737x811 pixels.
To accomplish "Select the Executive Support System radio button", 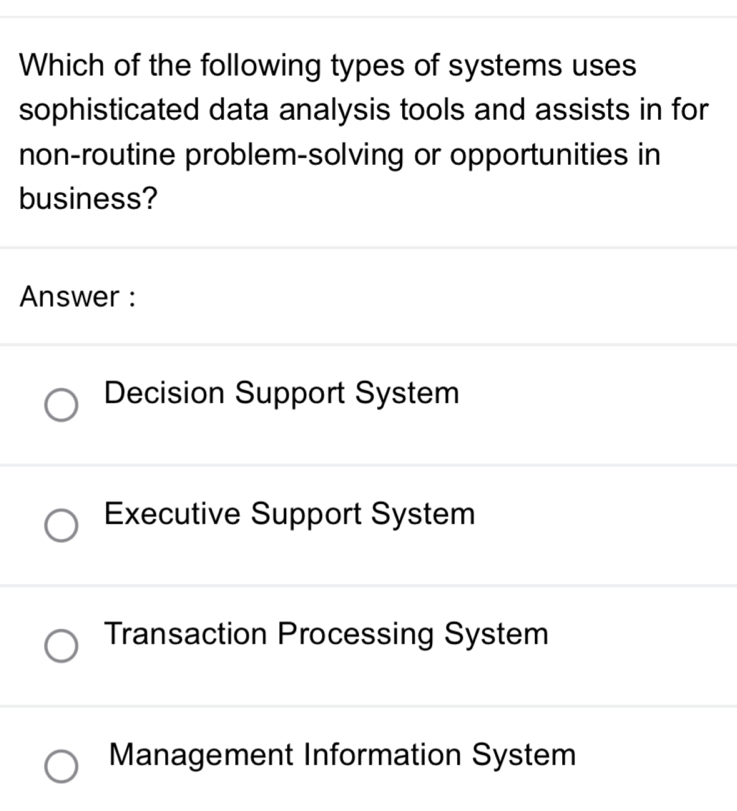I will click(61, 525).
